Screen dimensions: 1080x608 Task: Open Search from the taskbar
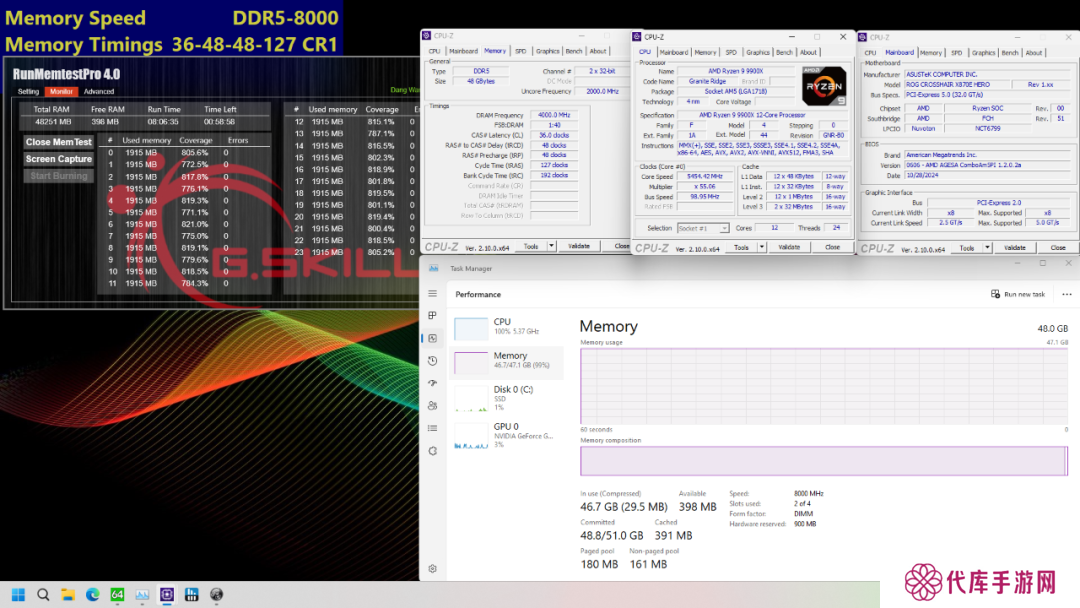click(x=43, y=594)
